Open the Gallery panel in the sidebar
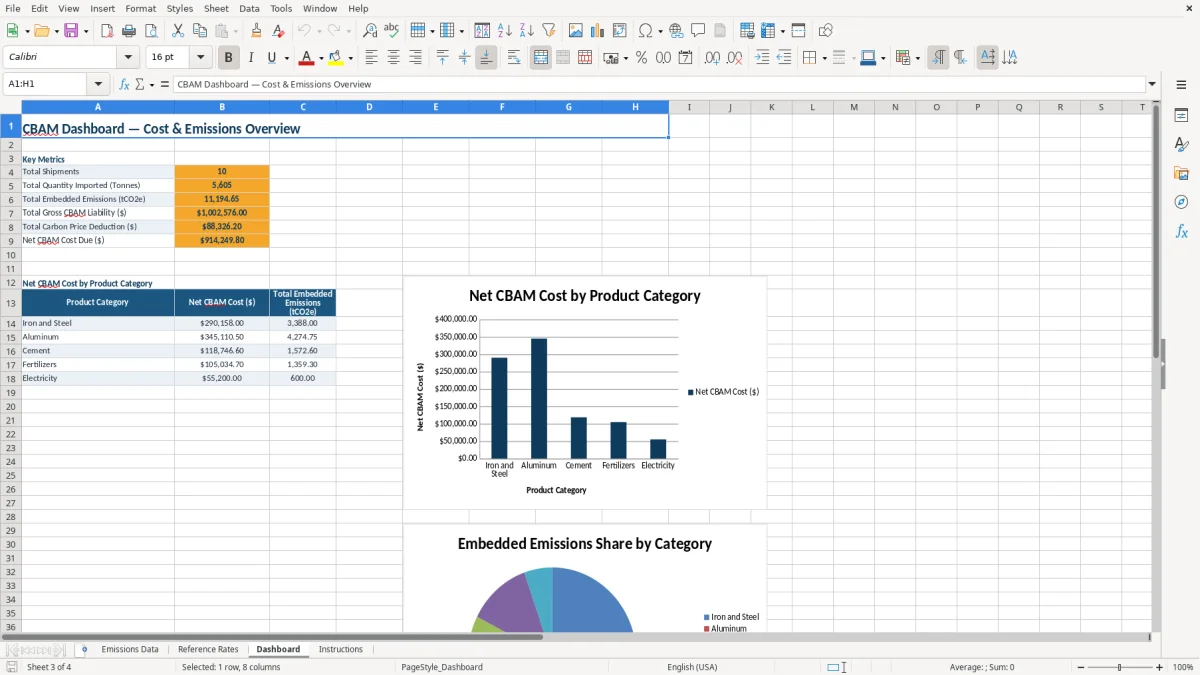 [1181, 173]
